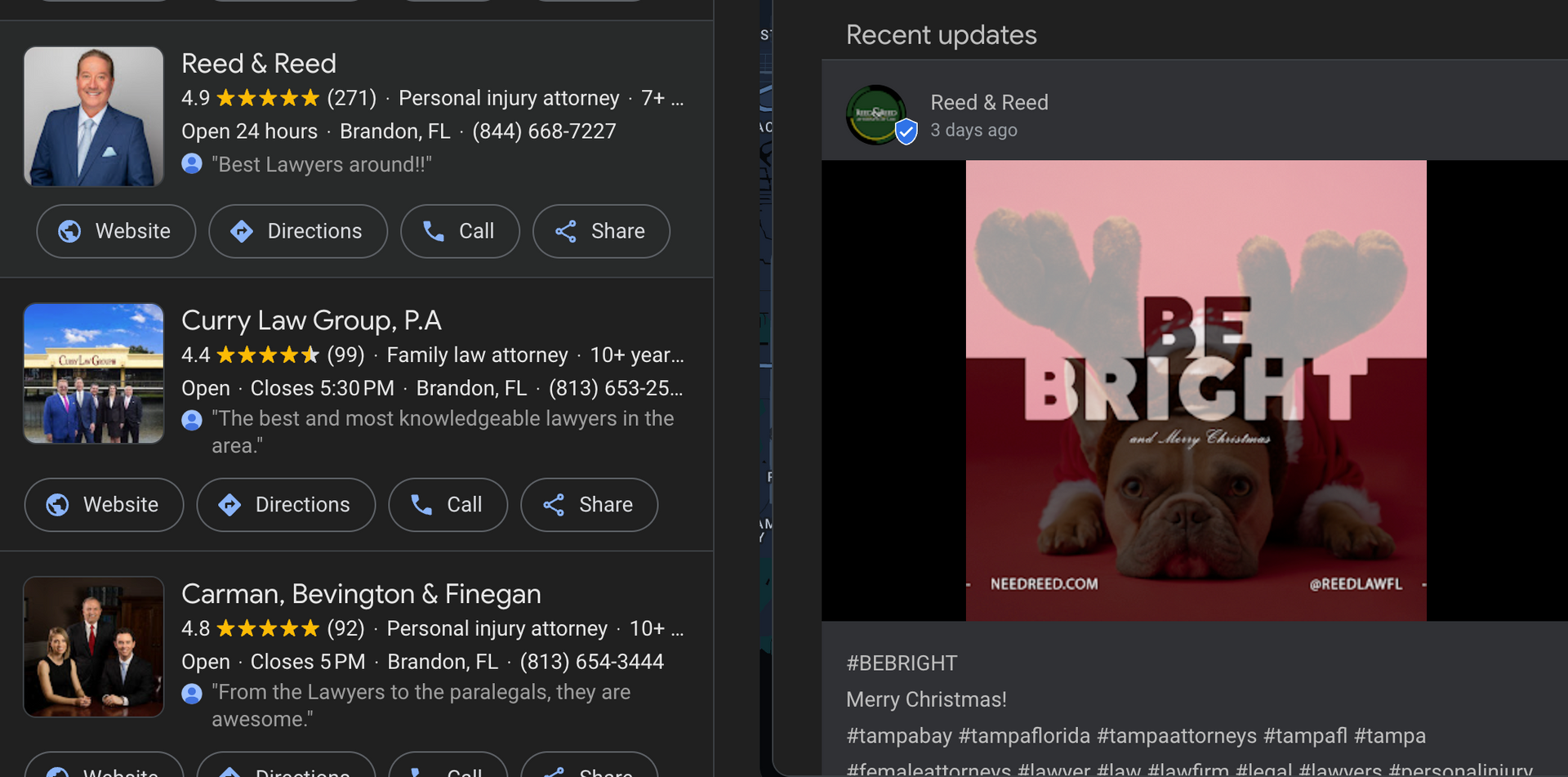
Task: Click "The best and most knowledgeable lawyers" review
Action: point(443,432)
